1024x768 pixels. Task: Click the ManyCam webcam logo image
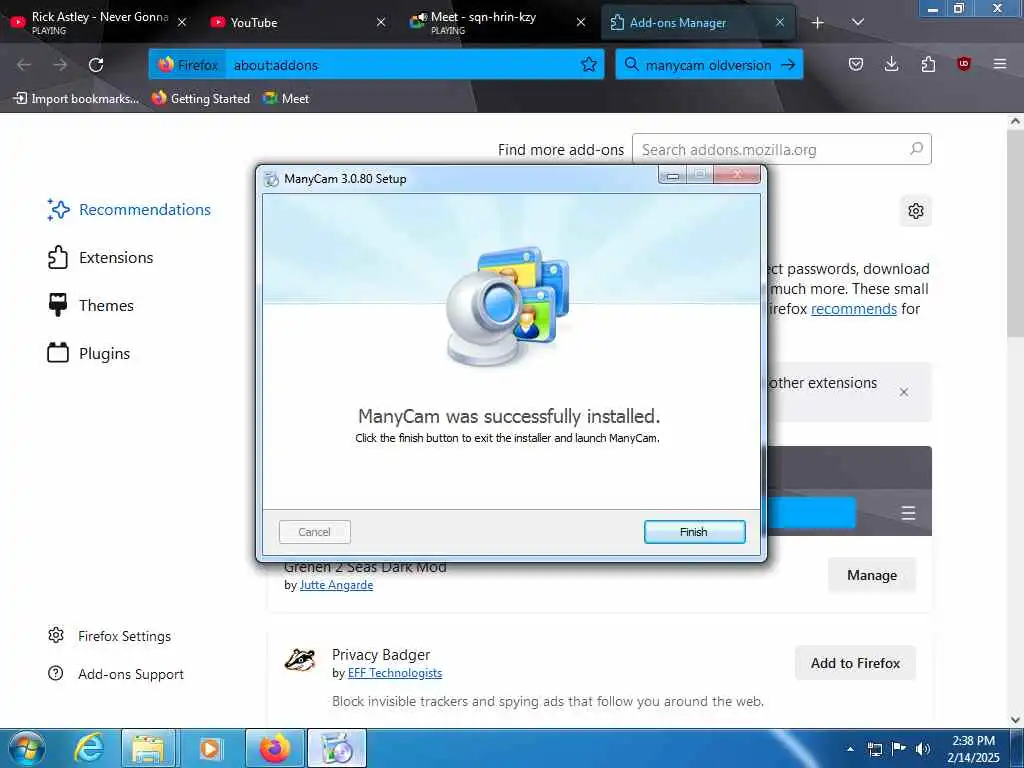[509, 306]
